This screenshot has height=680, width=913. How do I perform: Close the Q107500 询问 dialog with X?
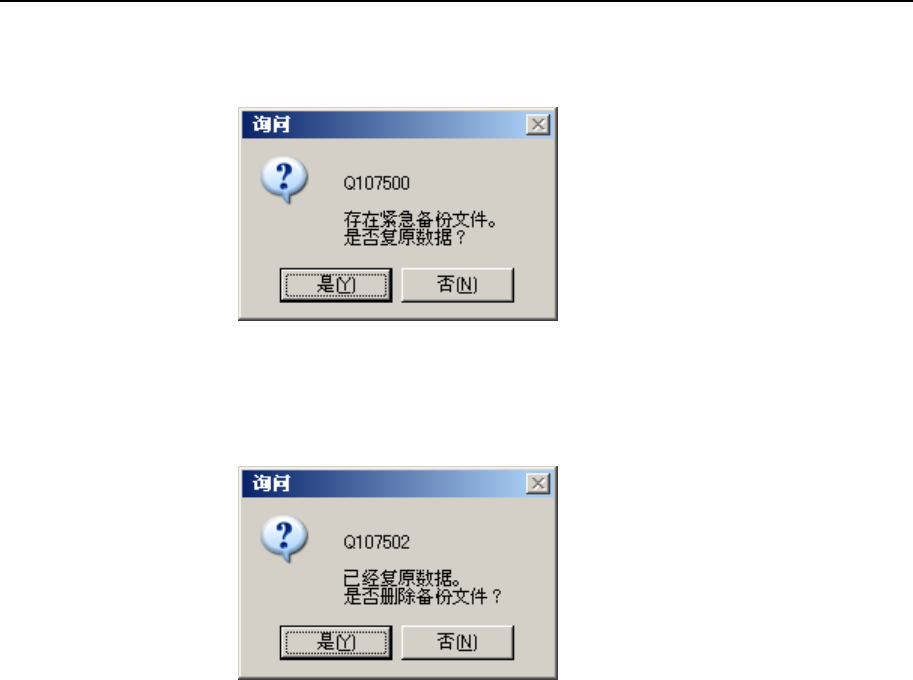[x=538, y=124]
